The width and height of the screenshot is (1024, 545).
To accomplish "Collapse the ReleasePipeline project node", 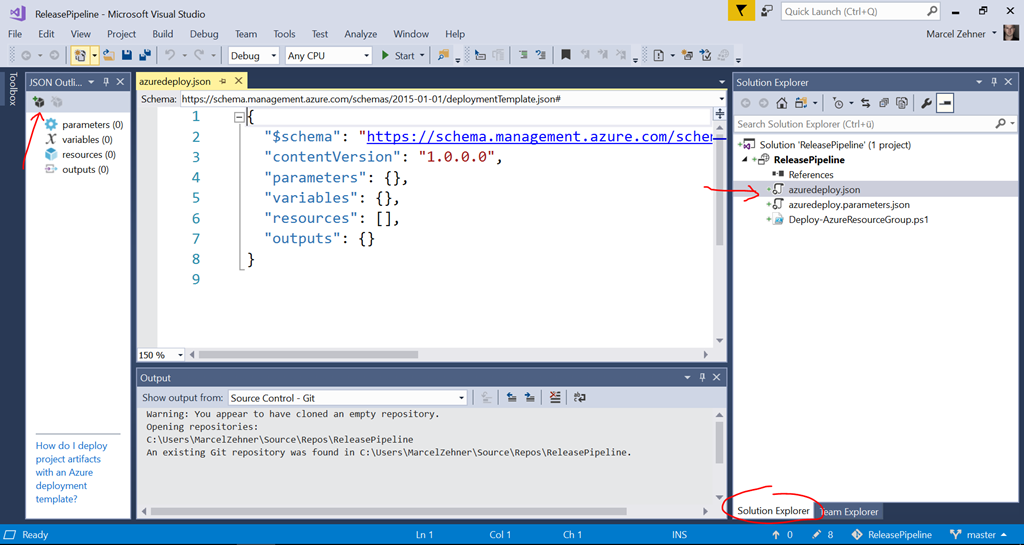I will pos(745,160).
